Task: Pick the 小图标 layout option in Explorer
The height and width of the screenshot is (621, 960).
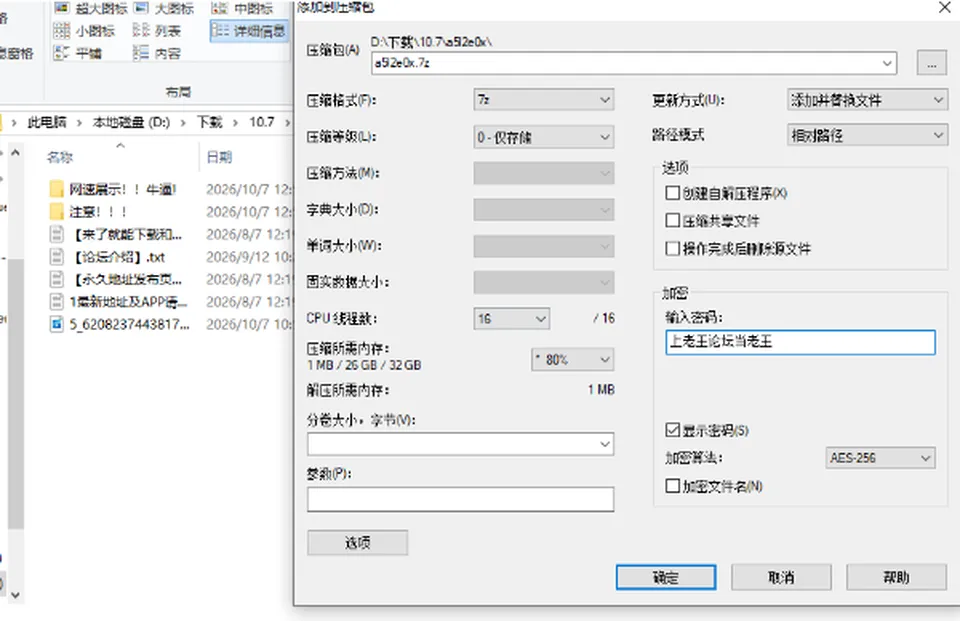Action: [x=61, y=30]
